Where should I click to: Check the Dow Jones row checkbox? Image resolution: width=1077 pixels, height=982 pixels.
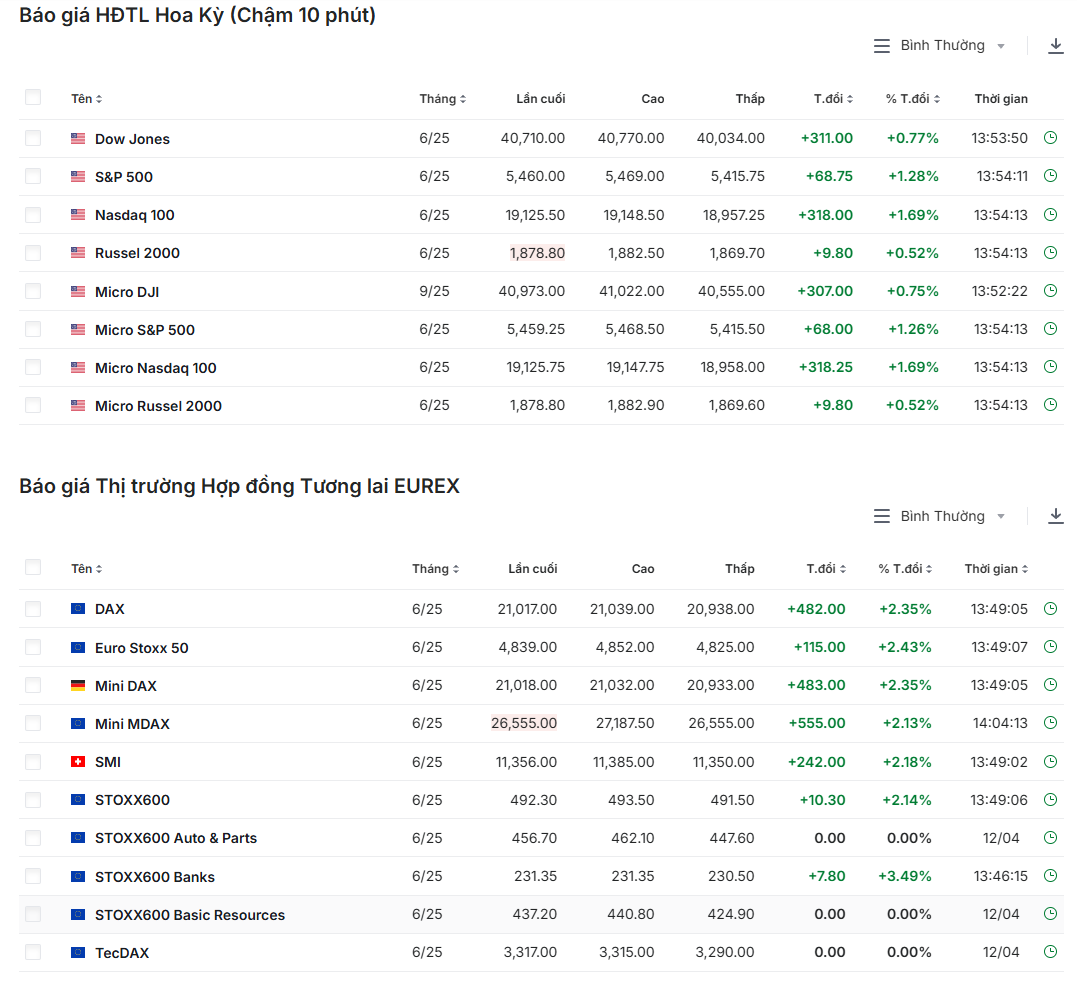coord(33,138)
